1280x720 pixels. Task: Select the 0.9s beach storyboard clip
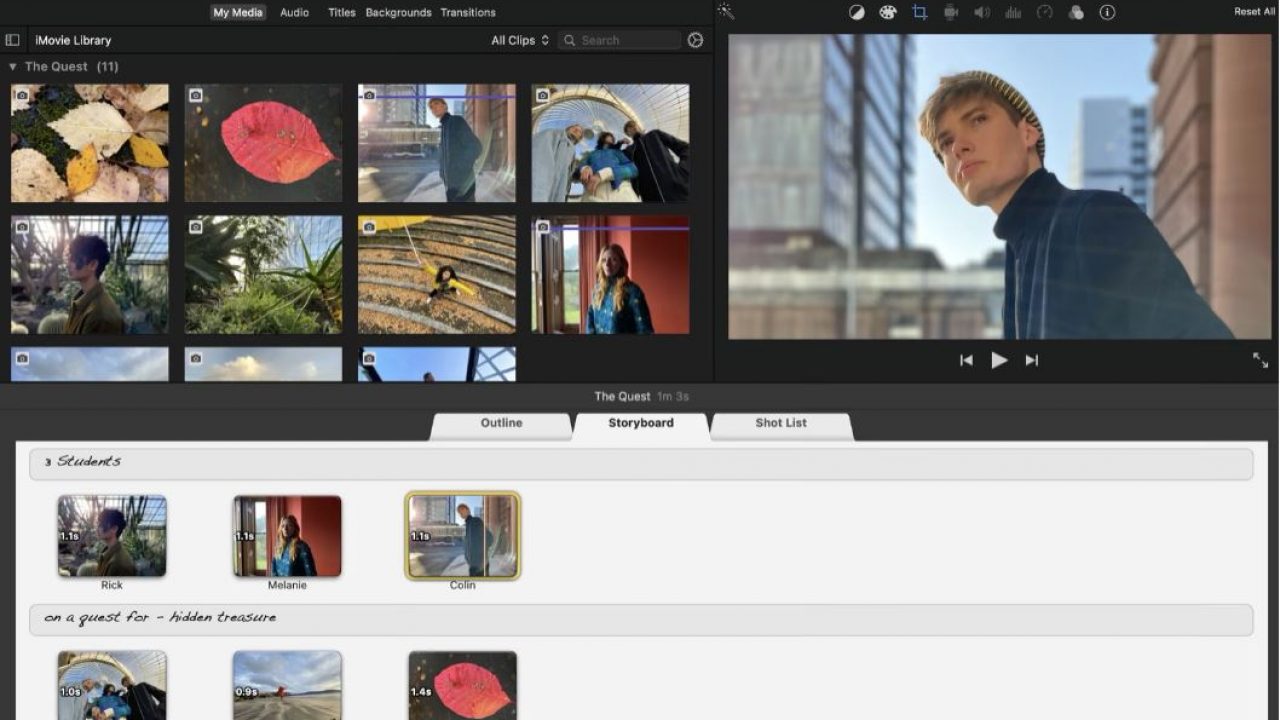(287, 686)
